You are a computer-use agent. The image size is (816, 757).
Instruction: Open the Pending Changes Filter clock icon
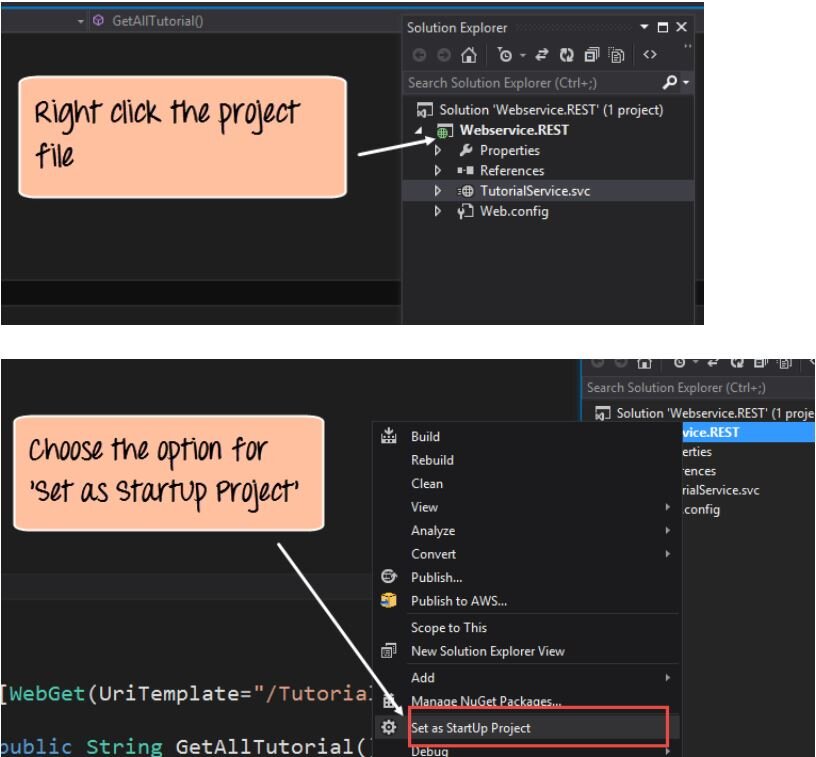coord(505,55)
